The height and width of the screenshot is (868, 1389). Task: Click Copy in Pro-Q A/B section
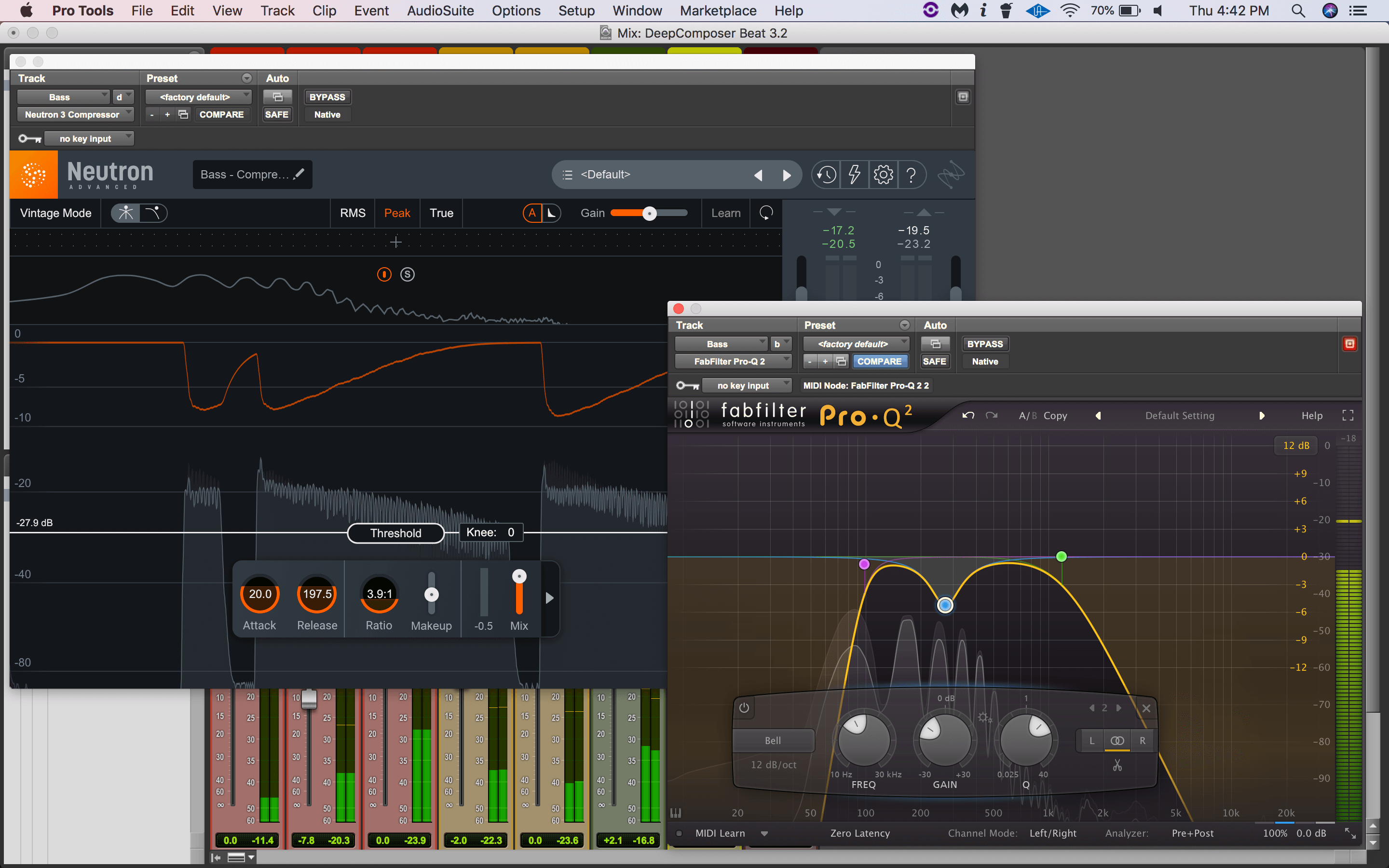1055,416
